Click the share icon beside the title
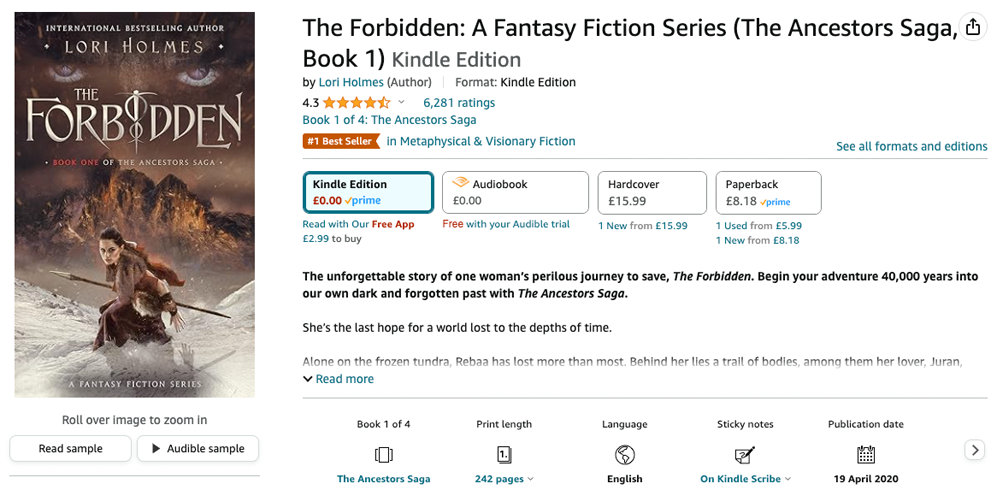The image size is (1000, 488). pos(972,27)
